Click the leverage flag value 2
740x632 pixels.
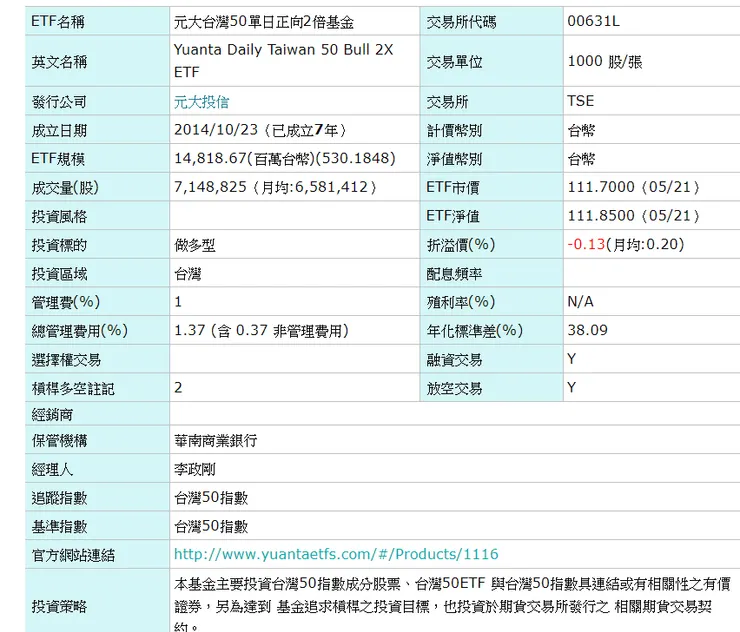pyautogui.click(x=178, y=388)
